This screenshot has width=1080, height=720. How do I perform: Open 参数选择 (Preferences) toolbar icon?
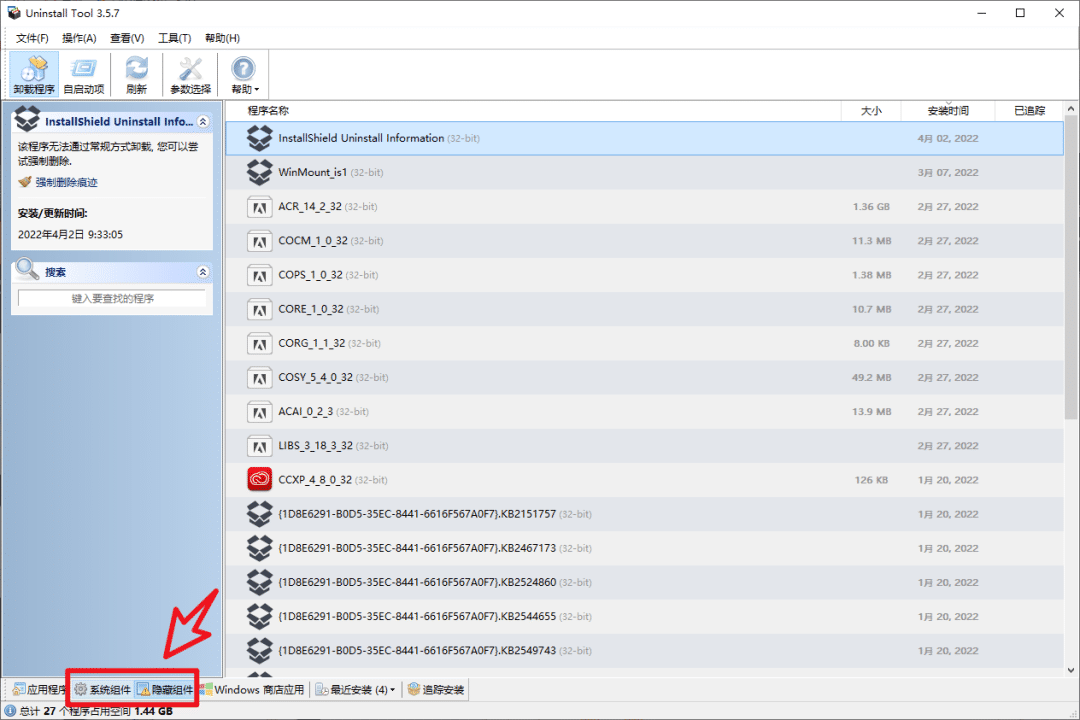pos(190,74)
